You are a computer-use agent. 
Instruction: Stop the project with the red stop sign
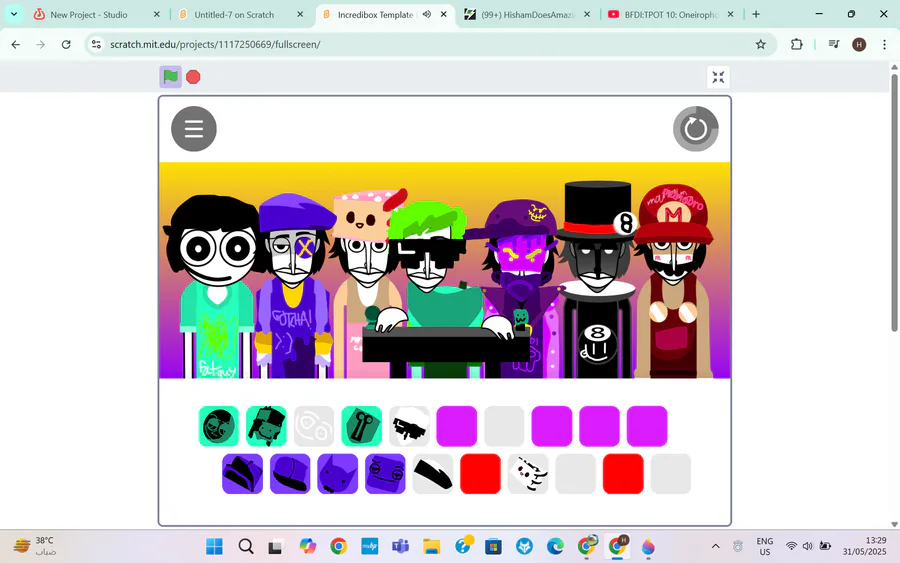[193, 77]
